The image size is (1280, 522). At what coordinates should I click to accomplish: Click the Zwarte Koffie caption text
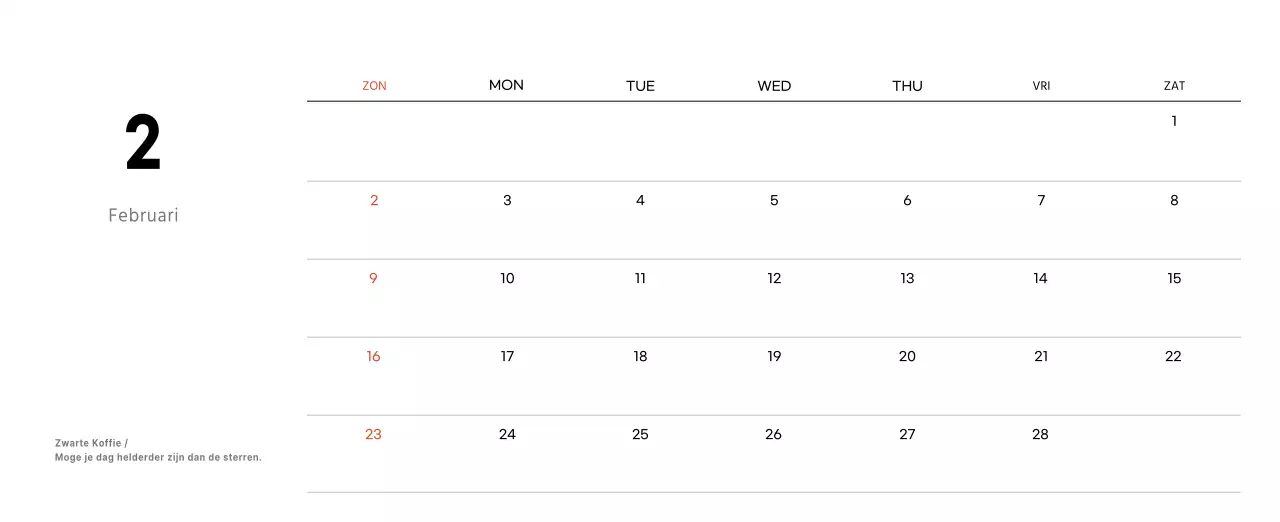[91, 443]
